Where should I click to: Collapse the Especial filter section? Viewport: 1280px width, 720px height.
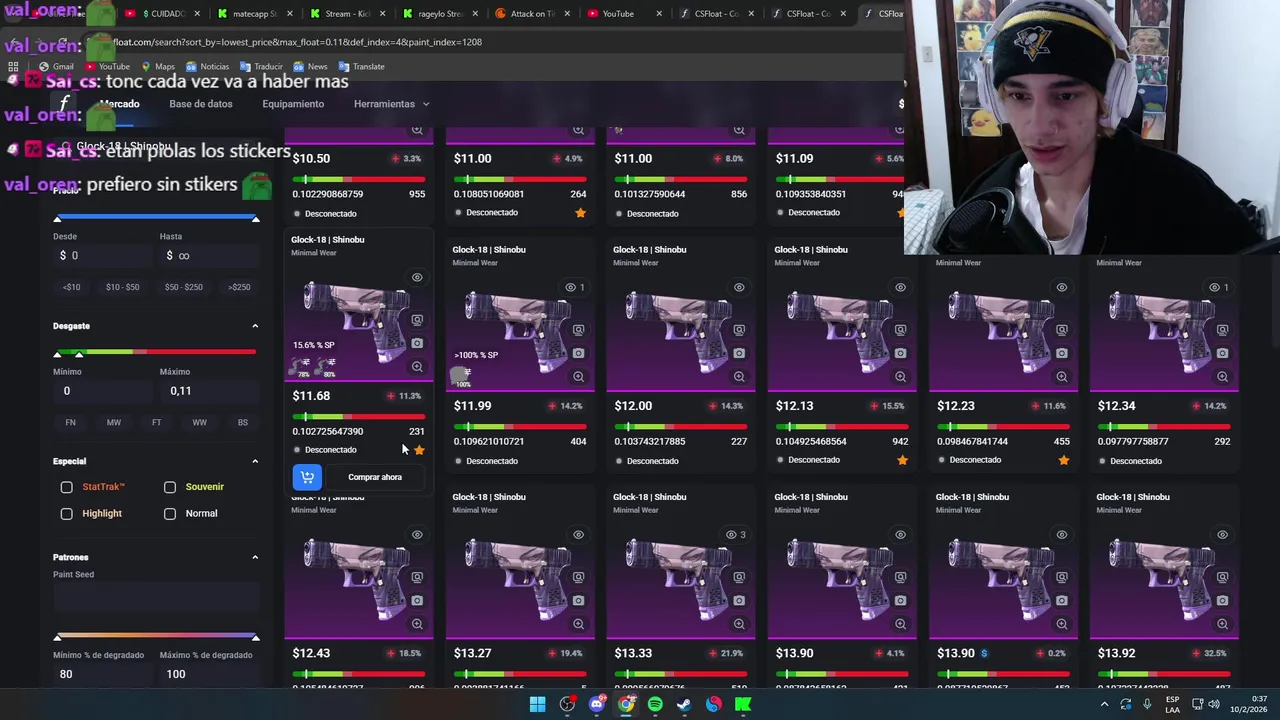click(255, 461)
